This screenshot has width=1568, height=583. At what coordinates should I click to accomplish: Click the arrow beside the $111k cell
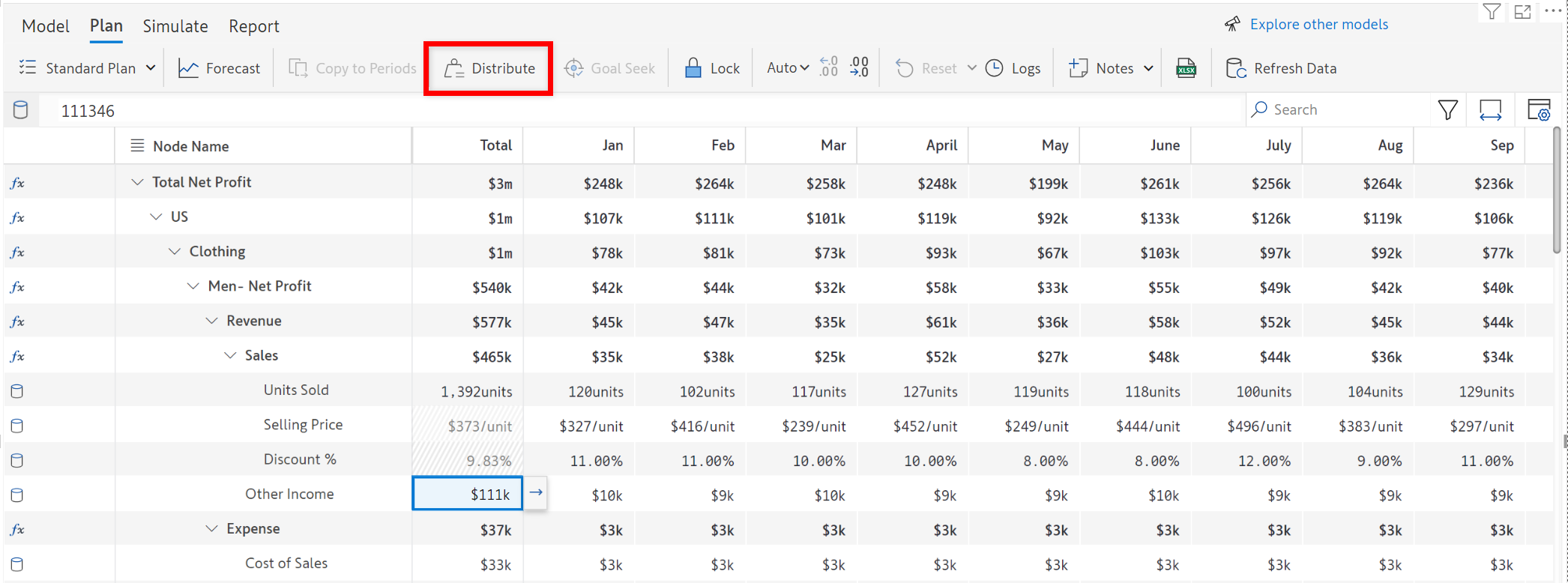point(536,493)
